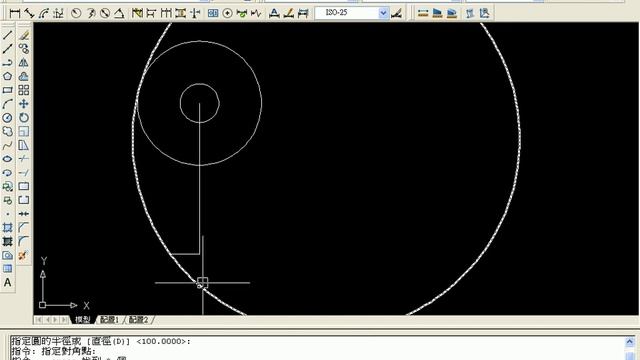Select the Region tool
This screenshot has height=360, width=640.
[x=7, y=256]
